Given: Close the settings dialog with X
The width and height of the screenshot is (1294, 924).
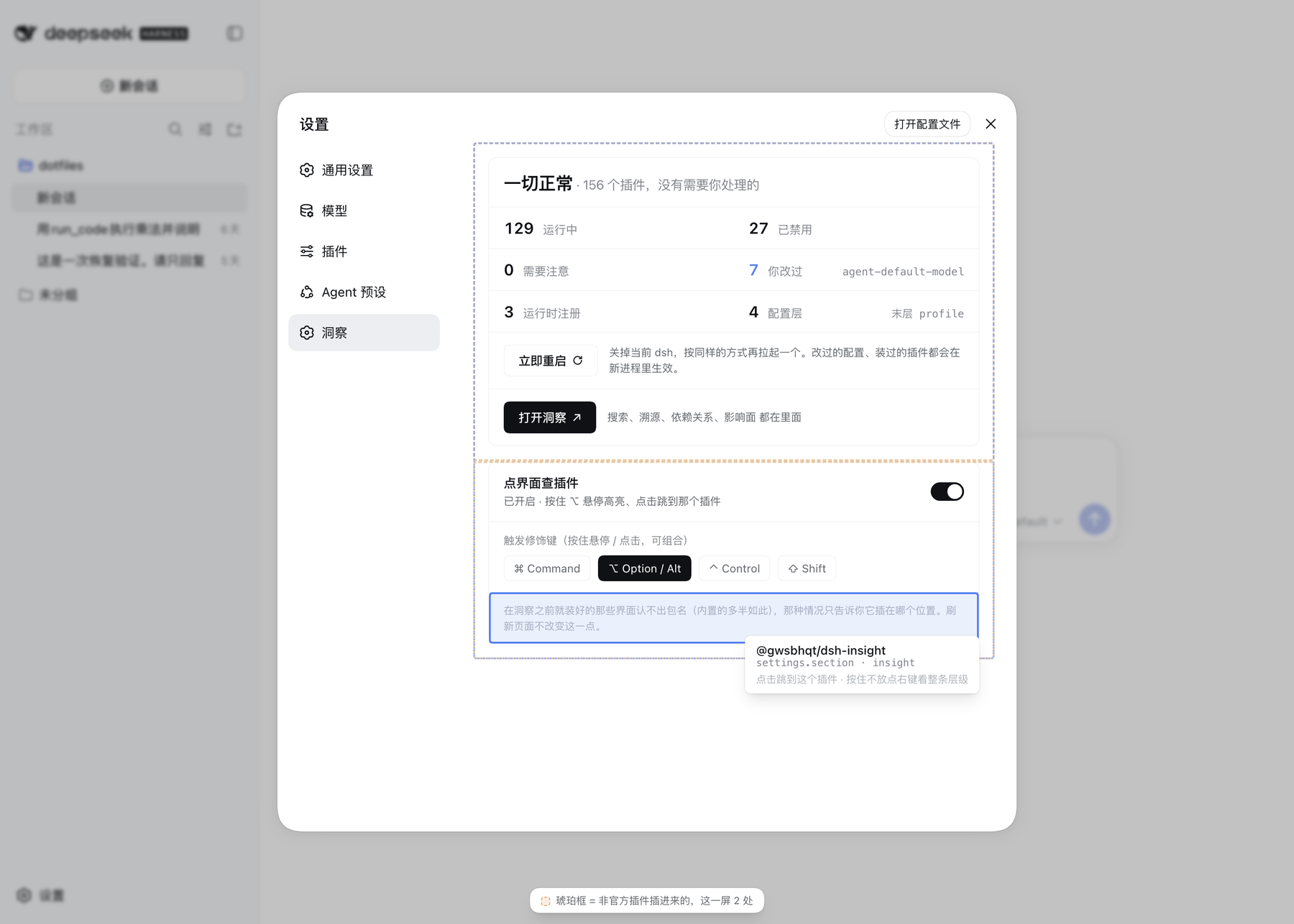Looking at the screenshot, I should [991, 124].
